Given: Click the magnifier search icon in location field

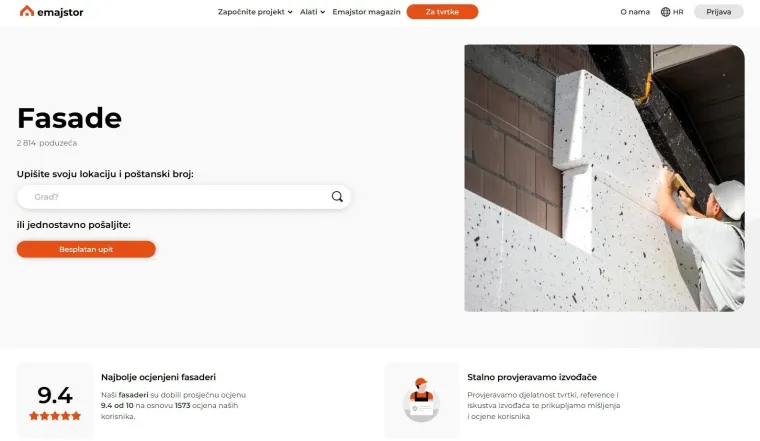Looking at the screenshot, I should point(337,196).
